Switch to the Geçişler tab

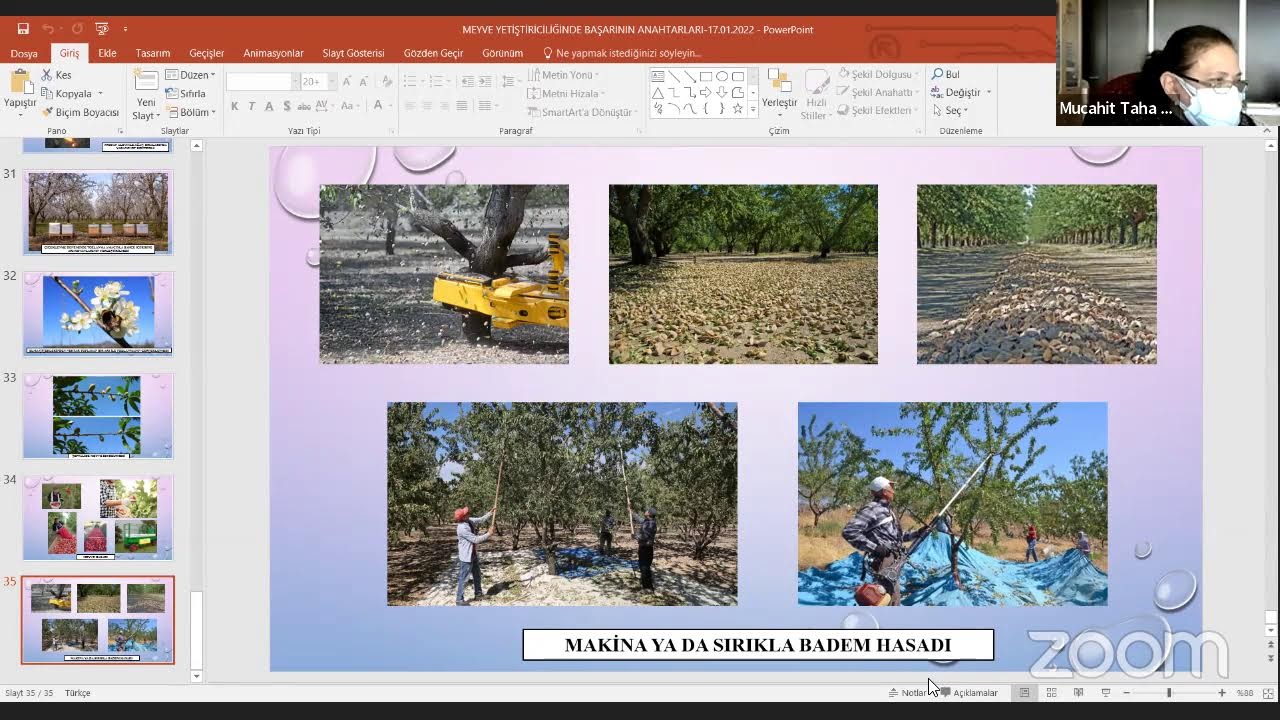click(x=207, y=53)
